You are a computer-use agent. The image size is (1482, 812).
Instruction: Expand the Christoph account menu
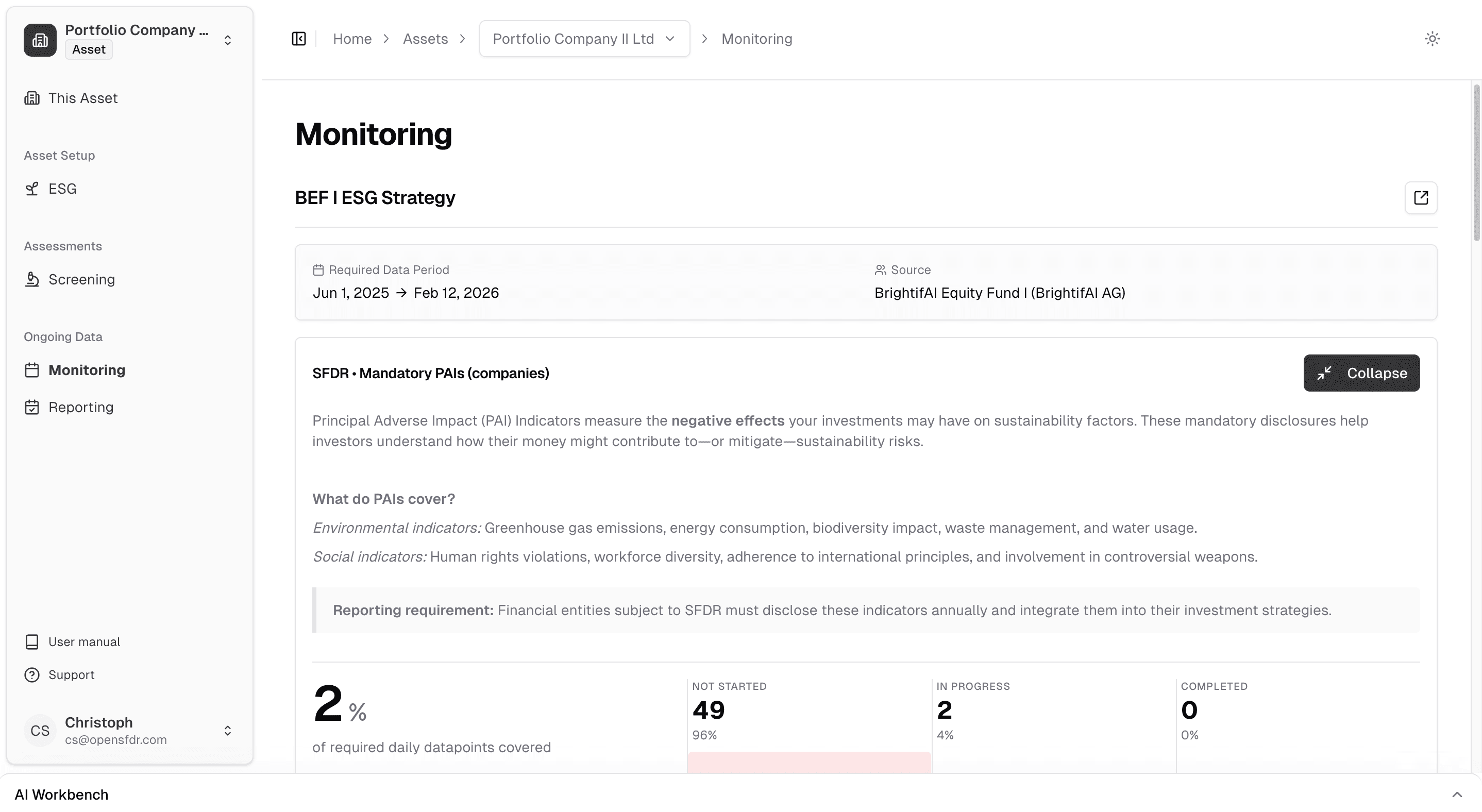(x=228, y=731)
